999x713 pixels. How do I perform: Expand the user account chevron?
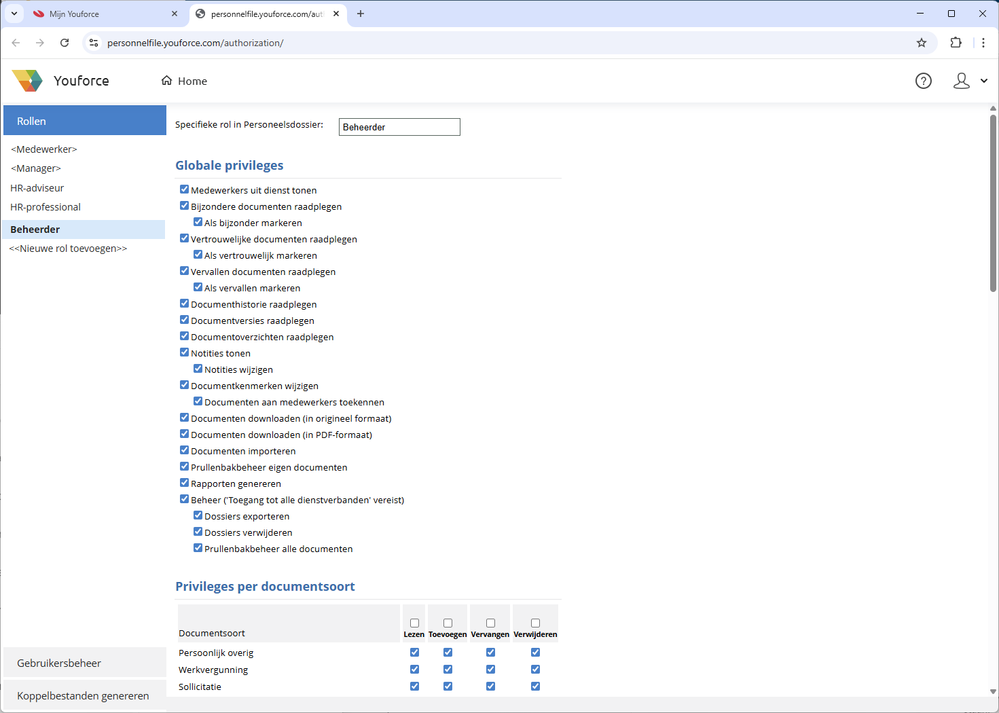pyautogui.click(x=984, y=81)
